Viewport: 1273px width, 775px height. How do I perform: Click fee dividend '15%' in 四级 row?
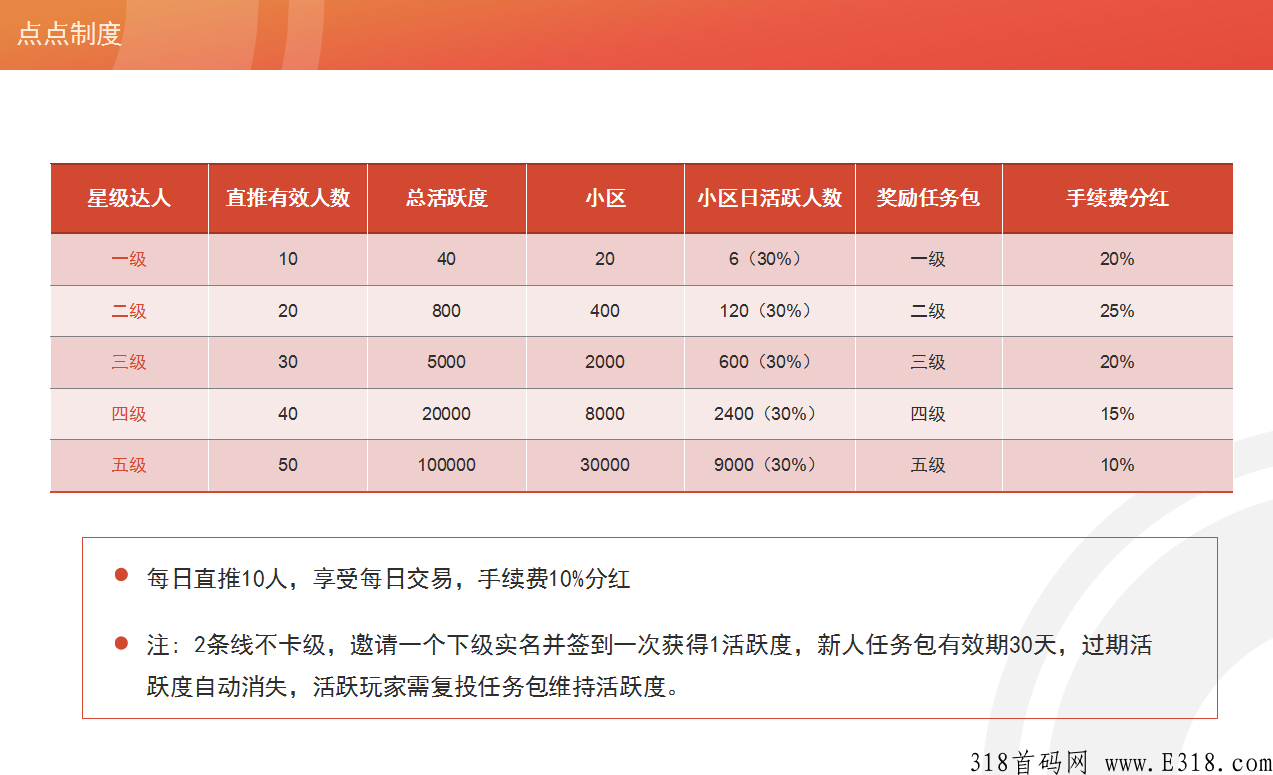(x=1117, y=414)
